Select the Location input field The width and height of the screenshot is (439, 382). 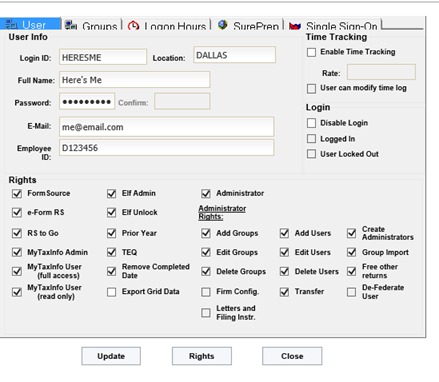[x=235, y=55]
